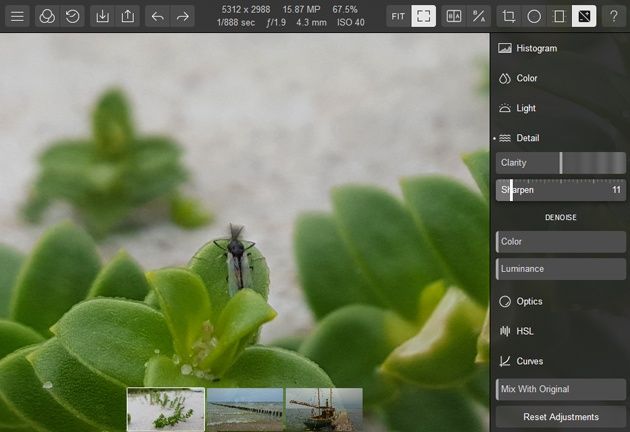Toggle before/after B|A comparison
The width and height of the screenshot is (630, 432).
click(454, 16)
